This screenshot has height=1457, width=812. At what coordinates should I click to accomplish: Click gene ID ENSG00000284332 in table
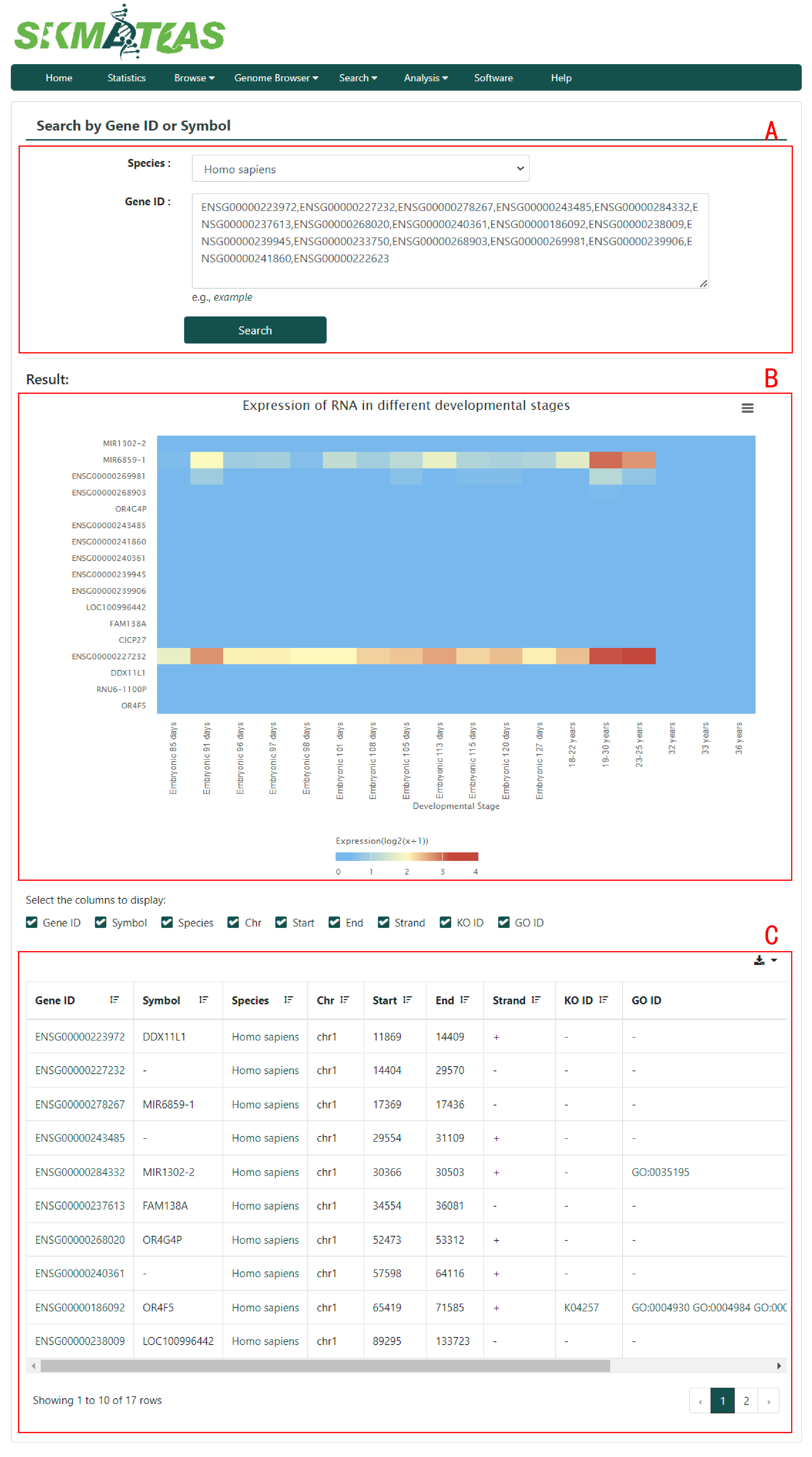[x=80, y=1171]
